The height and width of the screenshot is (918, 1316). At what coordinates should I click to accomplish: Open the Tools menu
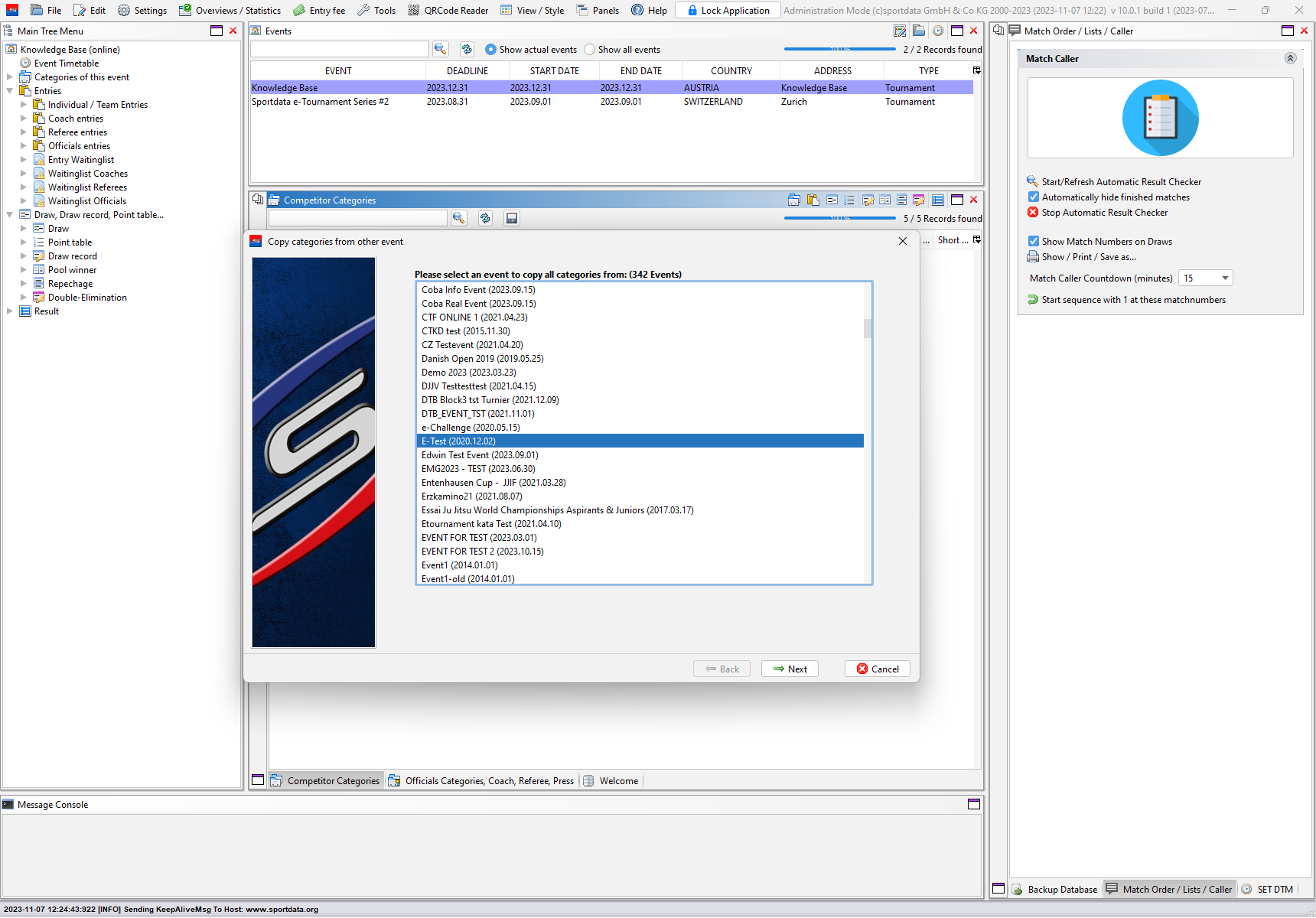pos(376,10)
